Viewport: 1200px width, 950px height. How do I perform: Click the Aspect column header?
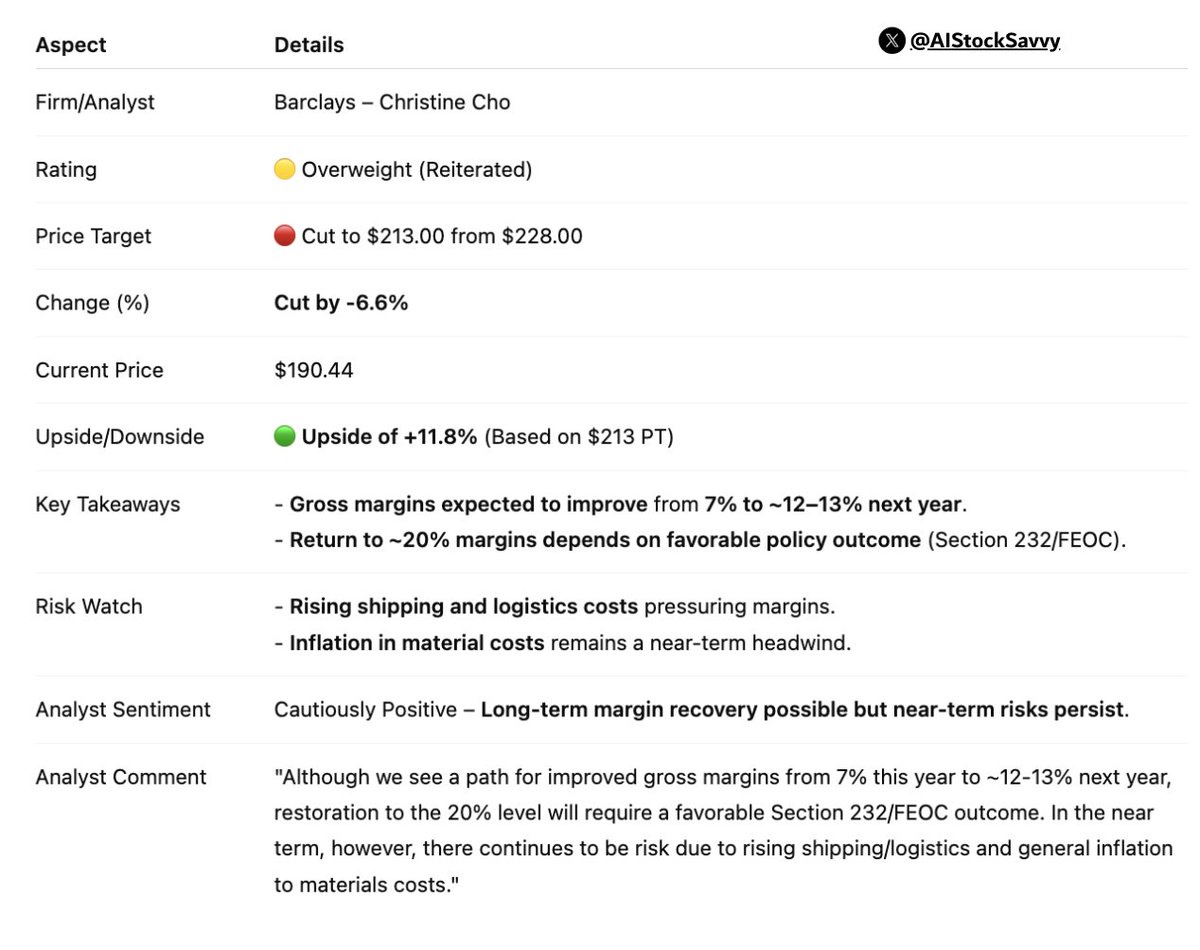[x=71, y=45]
